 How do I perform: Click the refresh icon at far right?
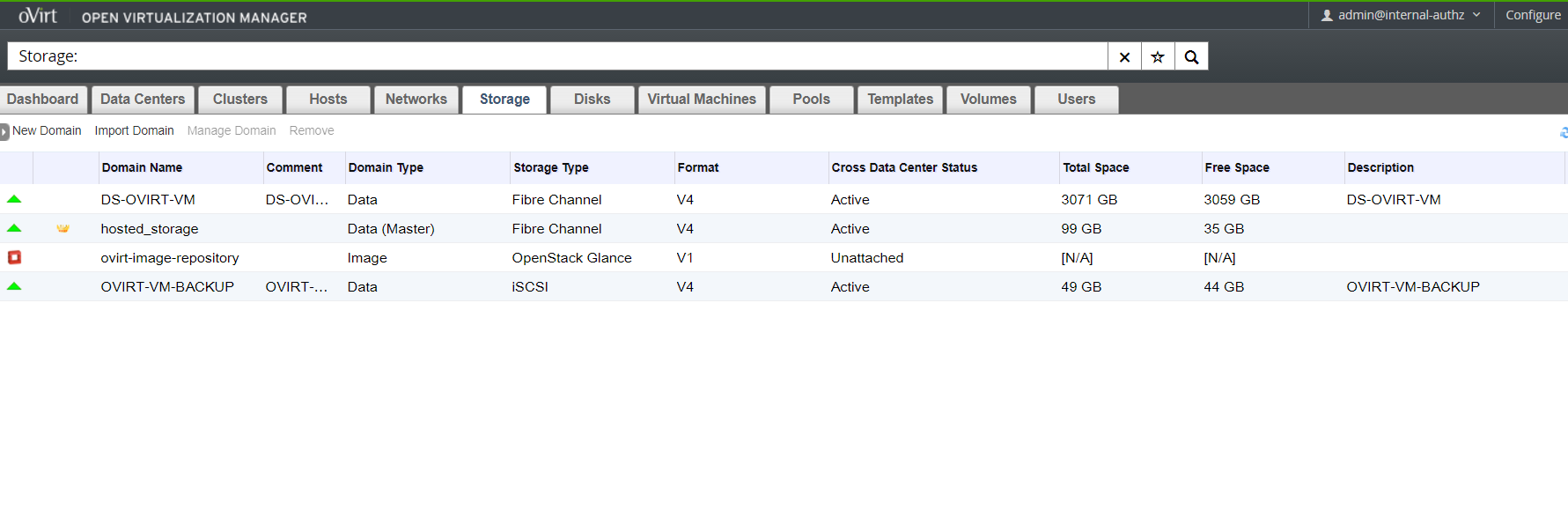pos(1563,132)
